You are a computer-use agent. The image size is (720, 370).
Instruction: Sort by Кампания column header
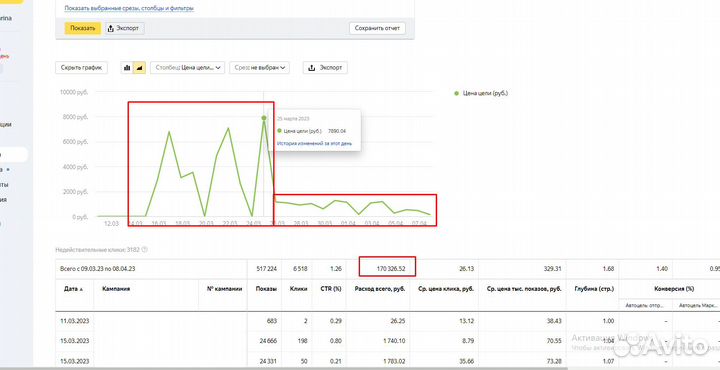(116, 289)
